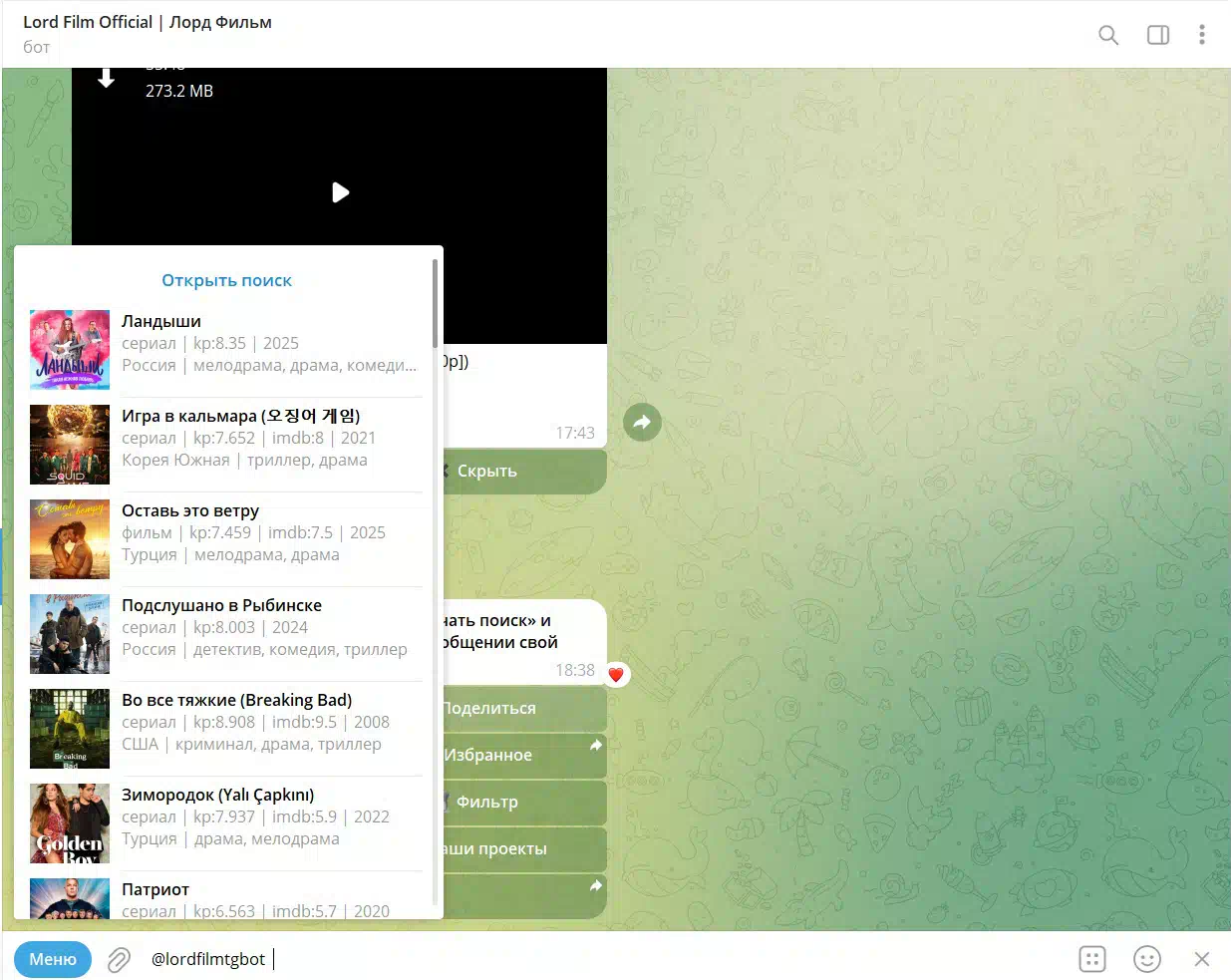Viewport: 1231px width, 980px height.
Task: Open the emoji picker
Action: click(1147, 959)
